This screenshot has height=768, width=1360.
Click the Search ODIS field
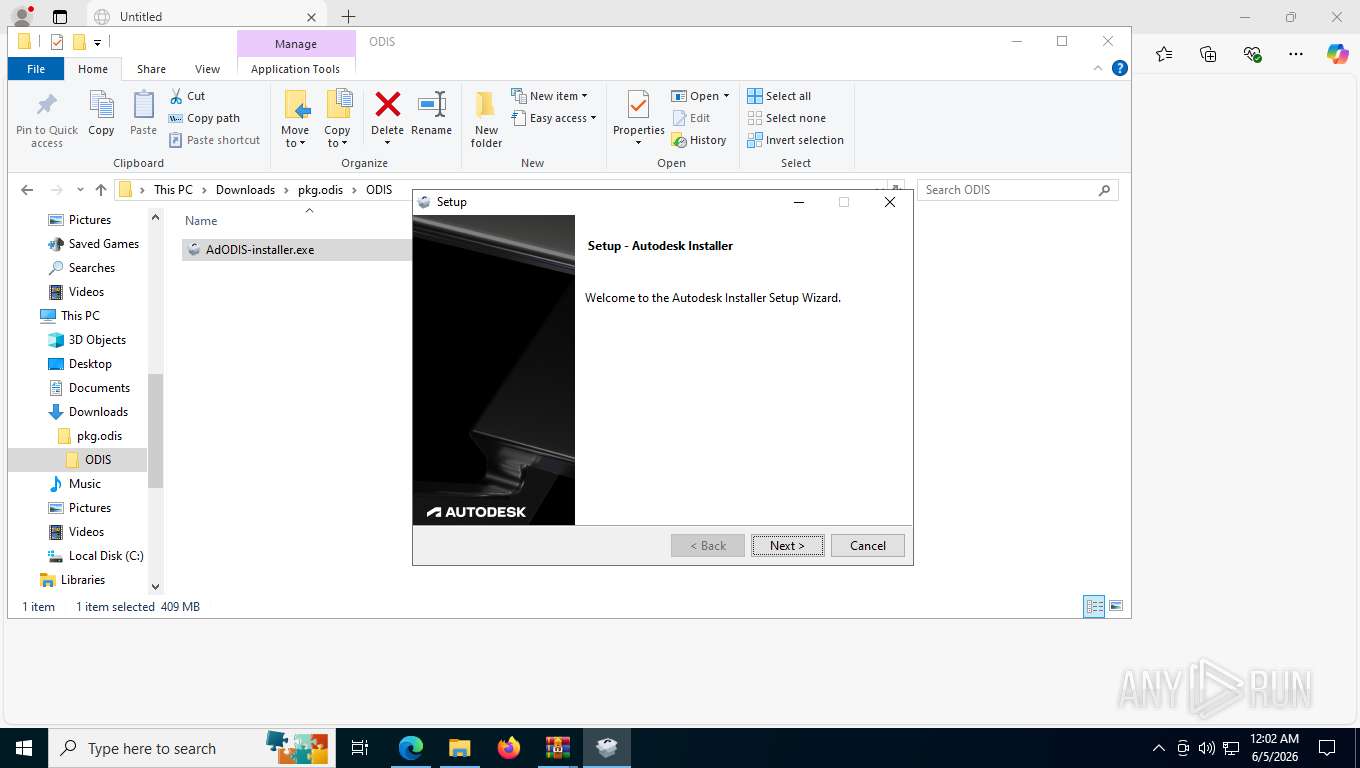tap(1017, 190)
